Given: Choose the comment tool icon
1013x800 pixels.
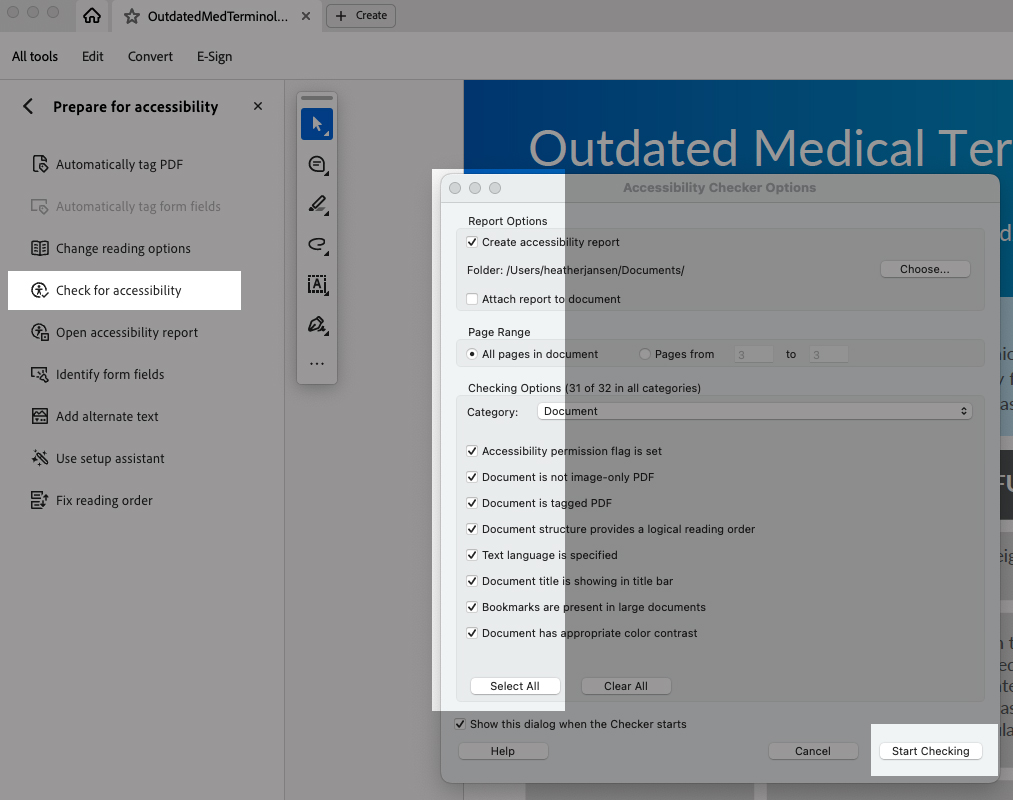Looking at the screenshot, I should pos(317,164).
